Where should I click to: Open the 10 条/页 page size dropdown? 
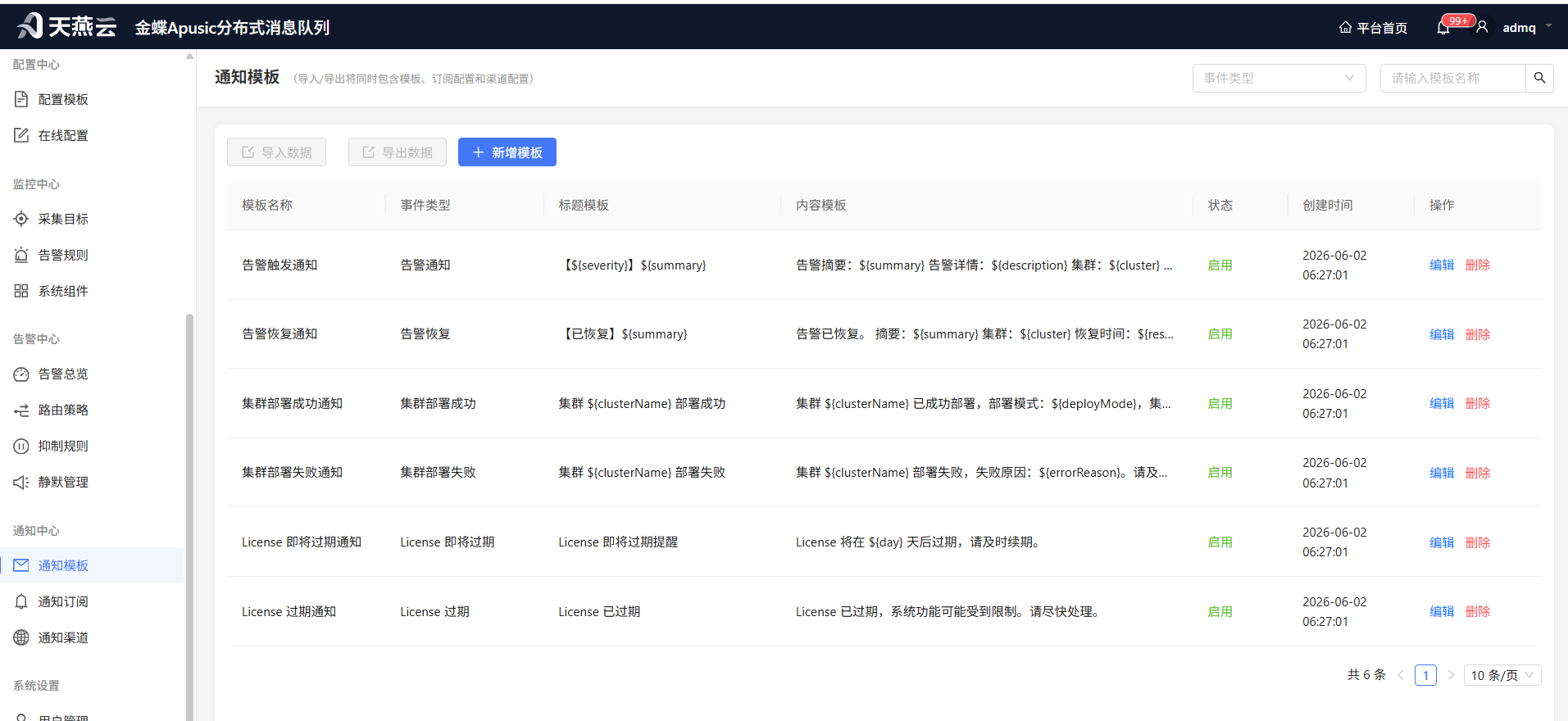coord(1502,675)
